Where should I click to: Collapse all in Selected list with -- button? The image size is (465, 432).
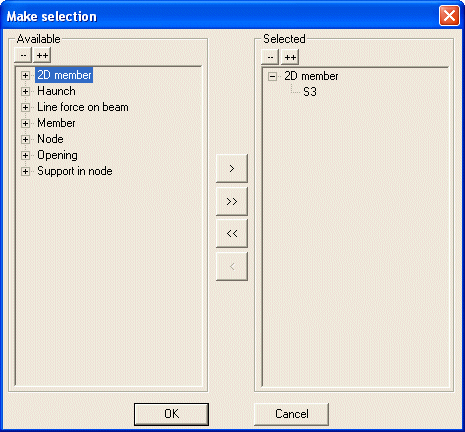tap(270, 57)
